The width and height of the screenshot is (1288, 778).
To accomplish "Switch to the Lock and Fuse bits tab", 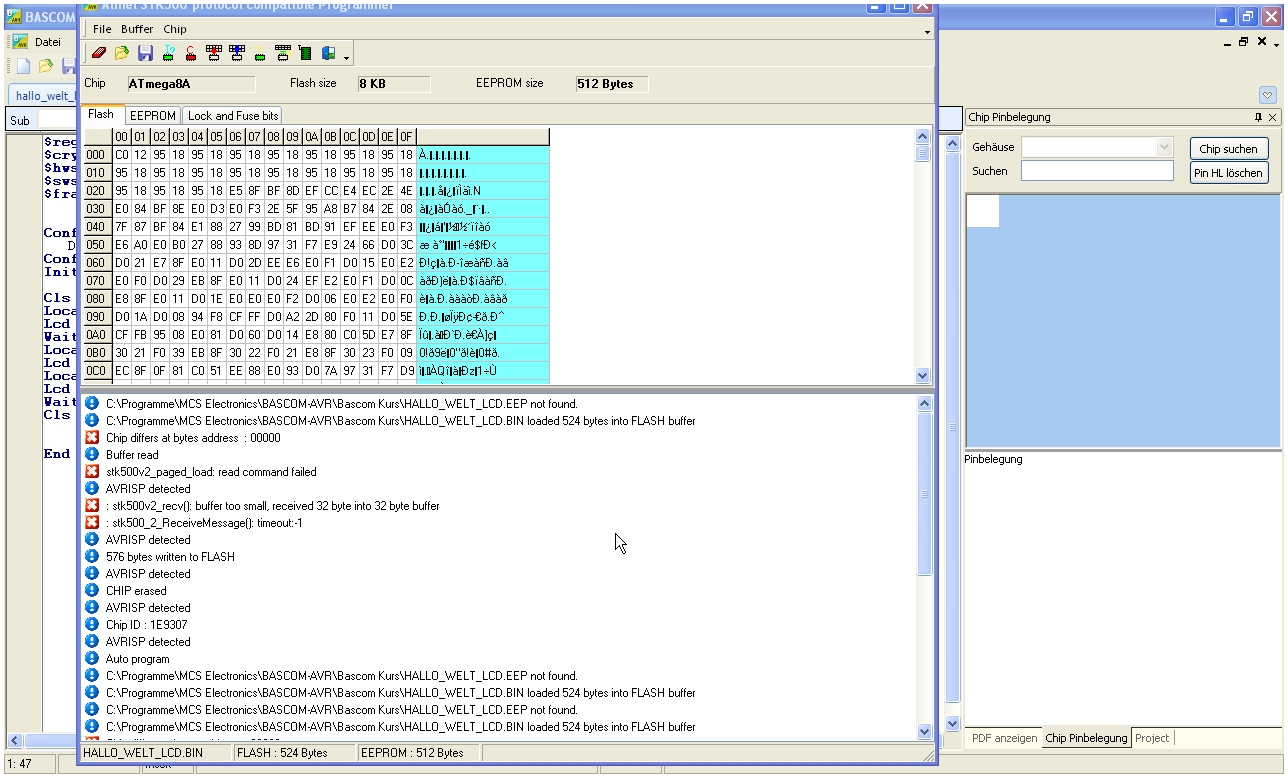I will pos(234,116).
